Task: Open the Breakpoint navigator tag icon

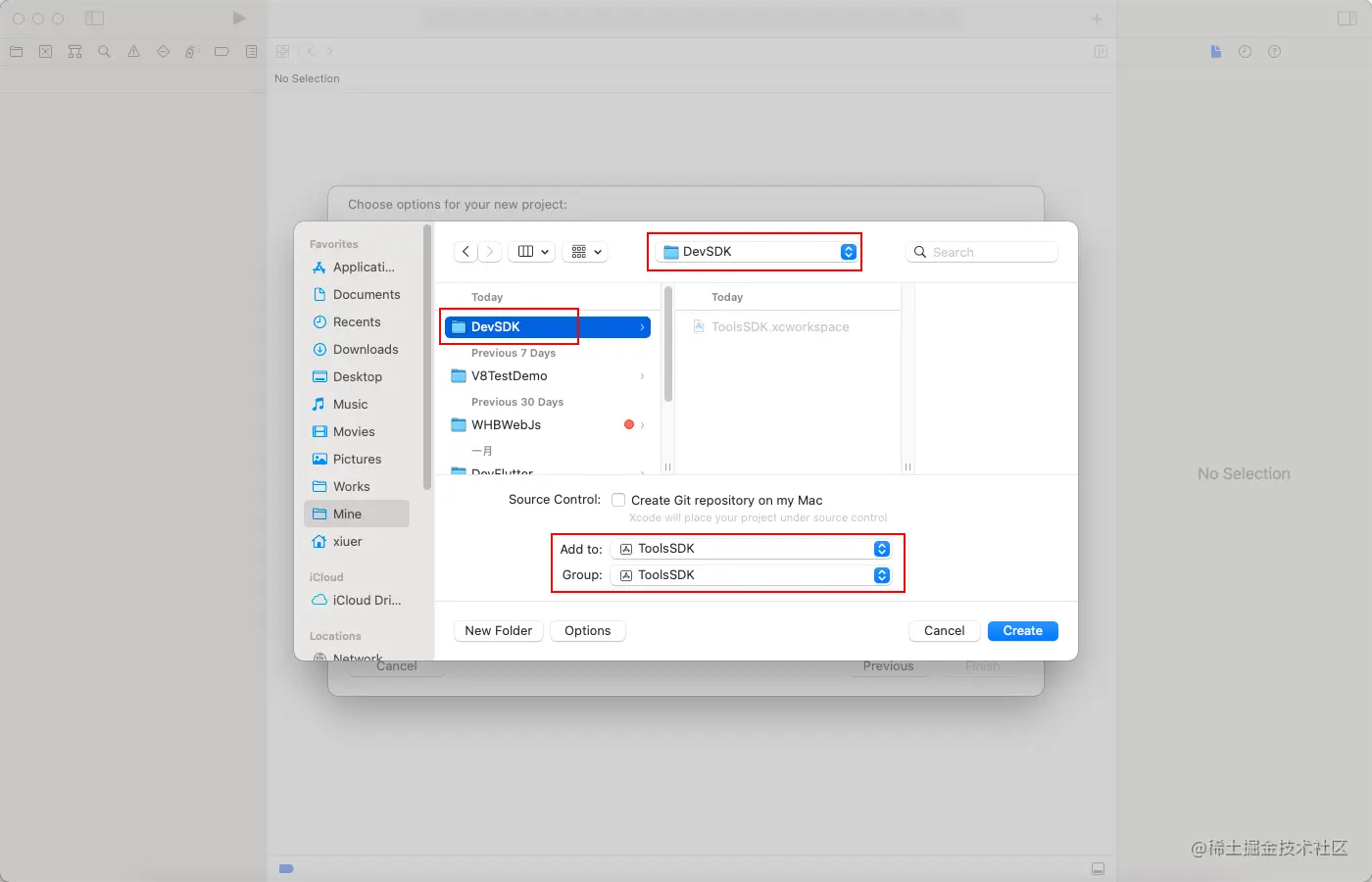Action: 222,52
